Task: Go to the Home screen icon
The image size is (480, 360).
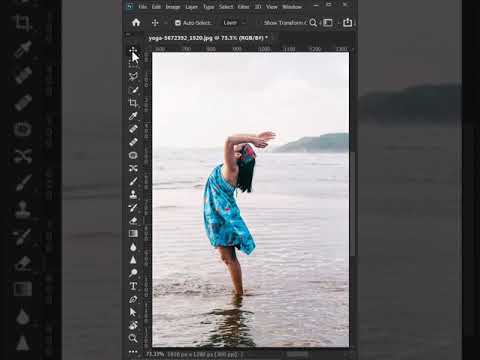Action: 136,23
